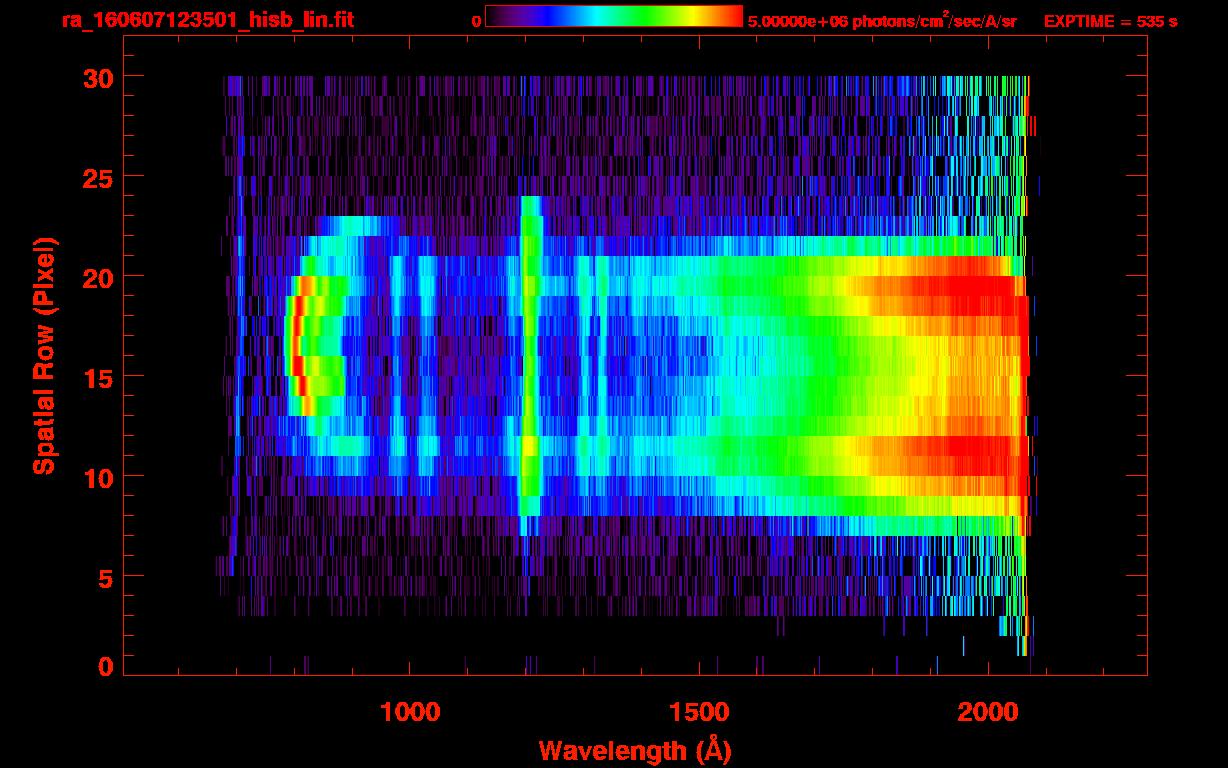Click the red arc feature near 800 Å
The width and height of the screenshot is (1228, 768).
point(297,345)
